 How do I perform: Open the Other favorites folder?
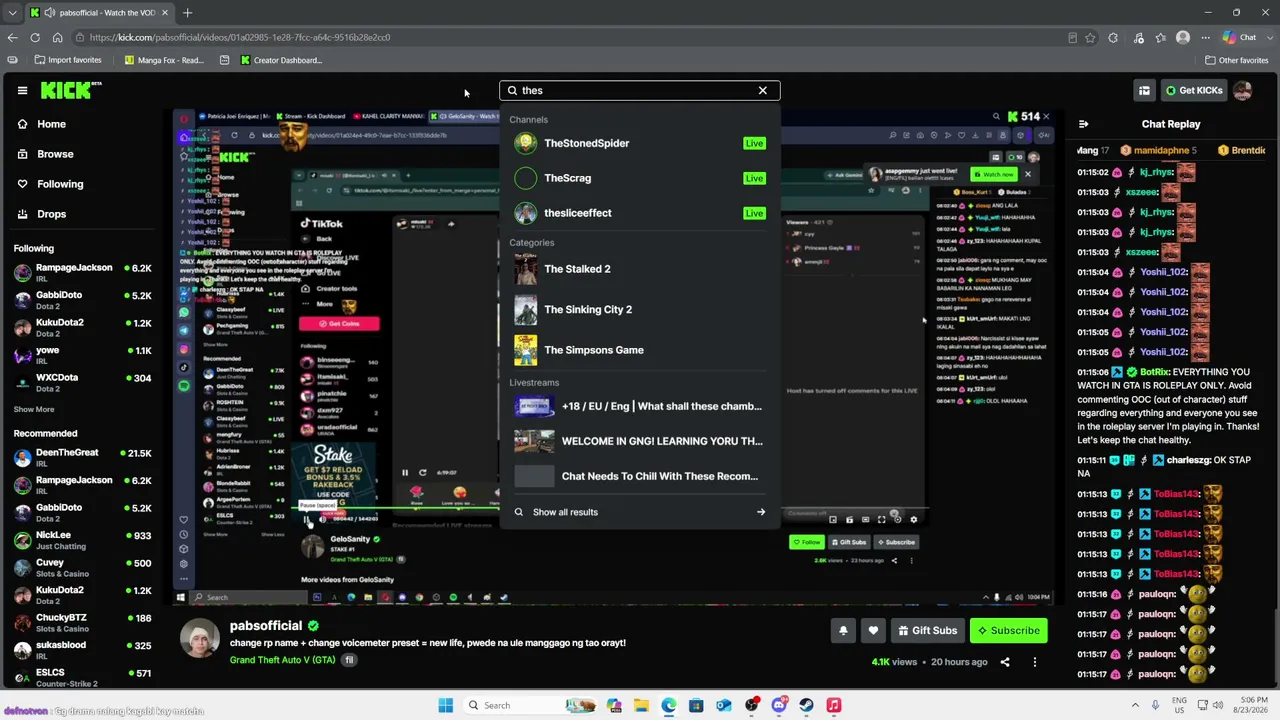(1237, 60)
